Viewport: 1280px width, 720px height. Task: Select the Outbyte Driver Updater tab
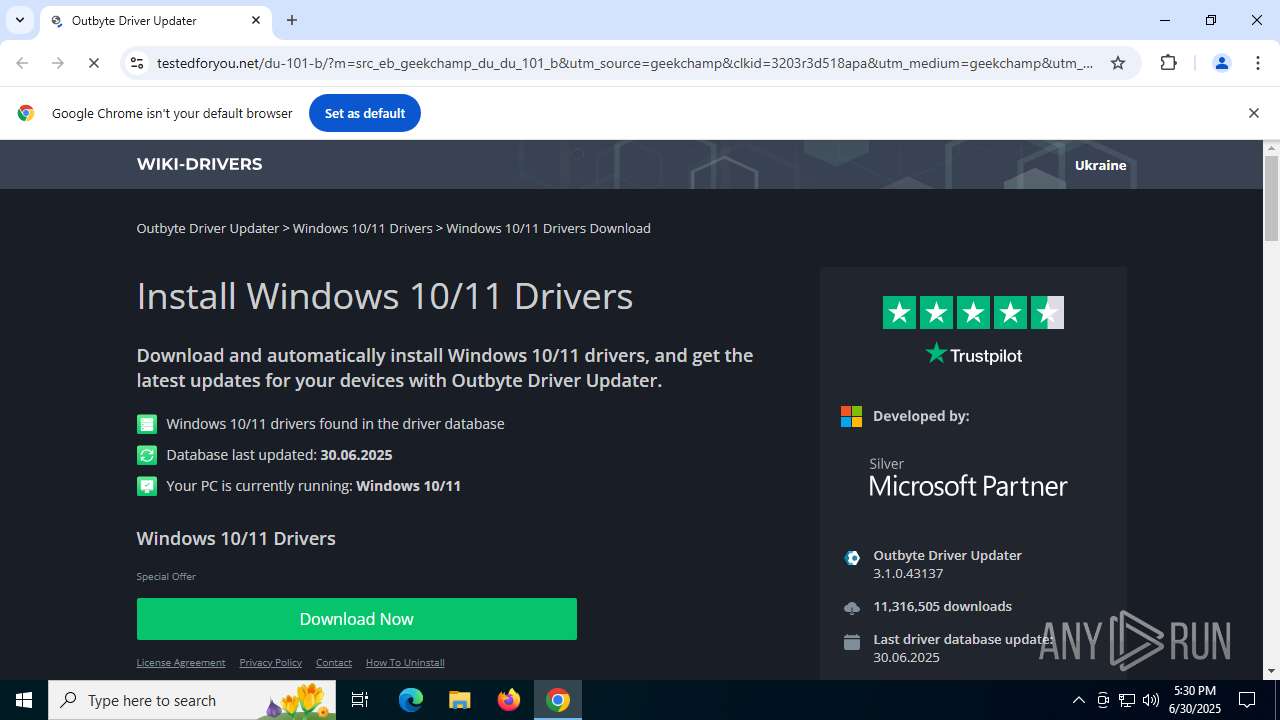(x=155, y=20)
